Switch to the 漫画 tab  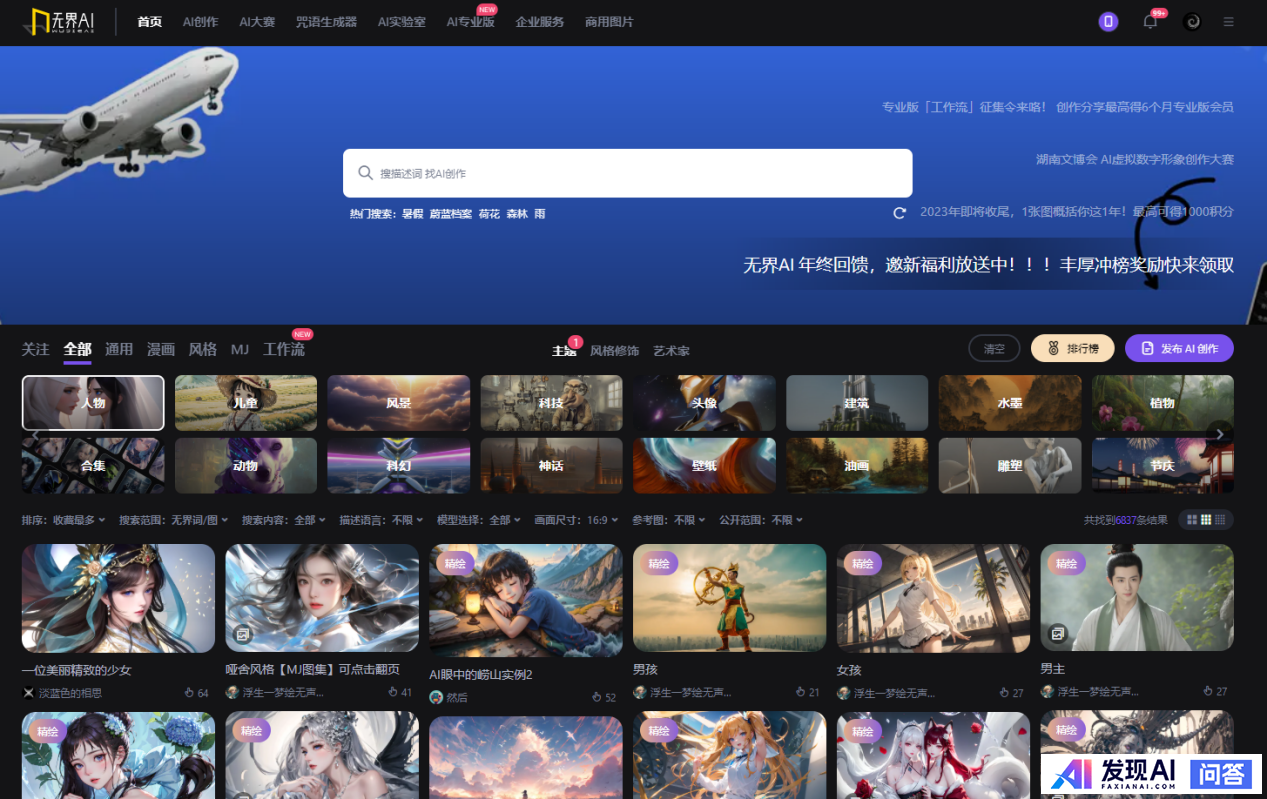coord(161,349)
